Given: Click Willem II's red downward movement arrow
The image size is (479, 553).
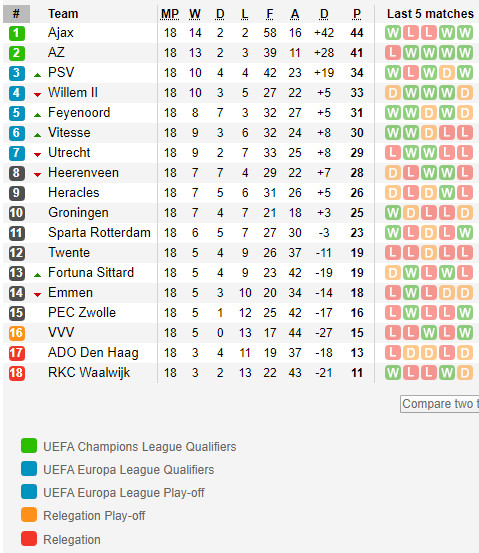Looking at the screenshot, I should point(37,95).
